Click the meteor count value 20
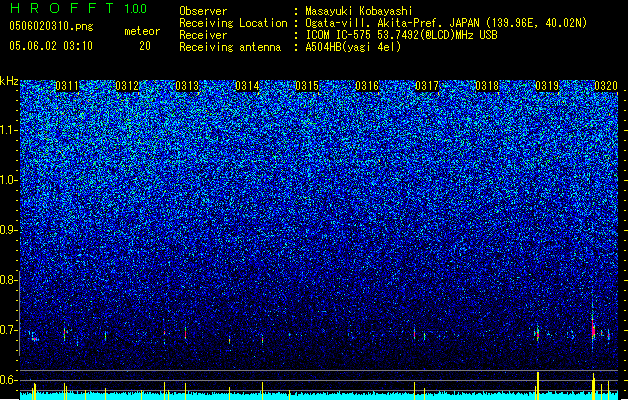The image size is (629, 400). click(x=145, y=46)
